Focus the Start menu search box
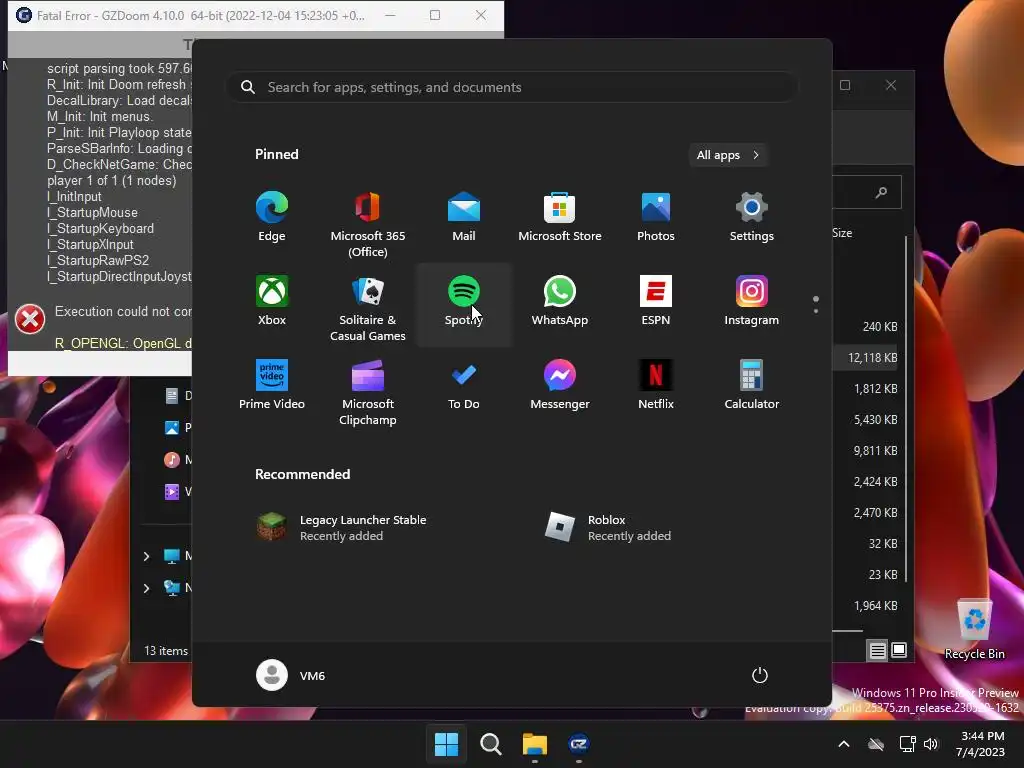Viewport: 1024px width, 768px height. click(x=513, y=88)
